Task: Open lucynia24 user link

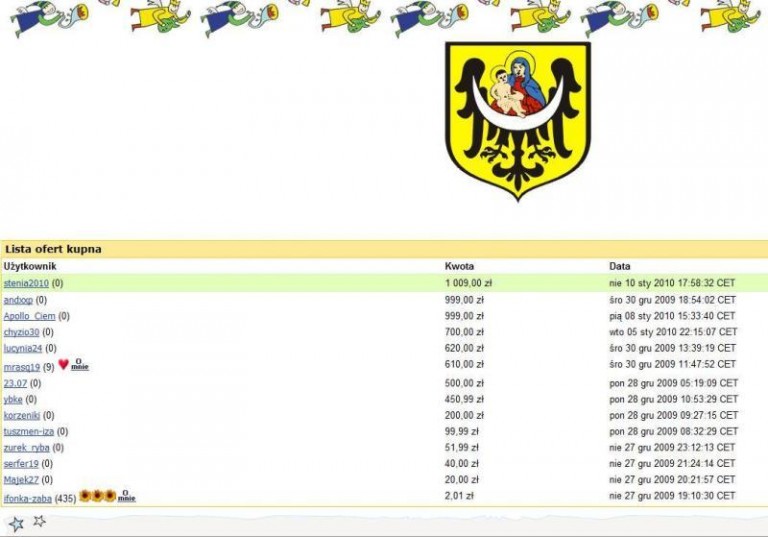Action: [23, 348]
